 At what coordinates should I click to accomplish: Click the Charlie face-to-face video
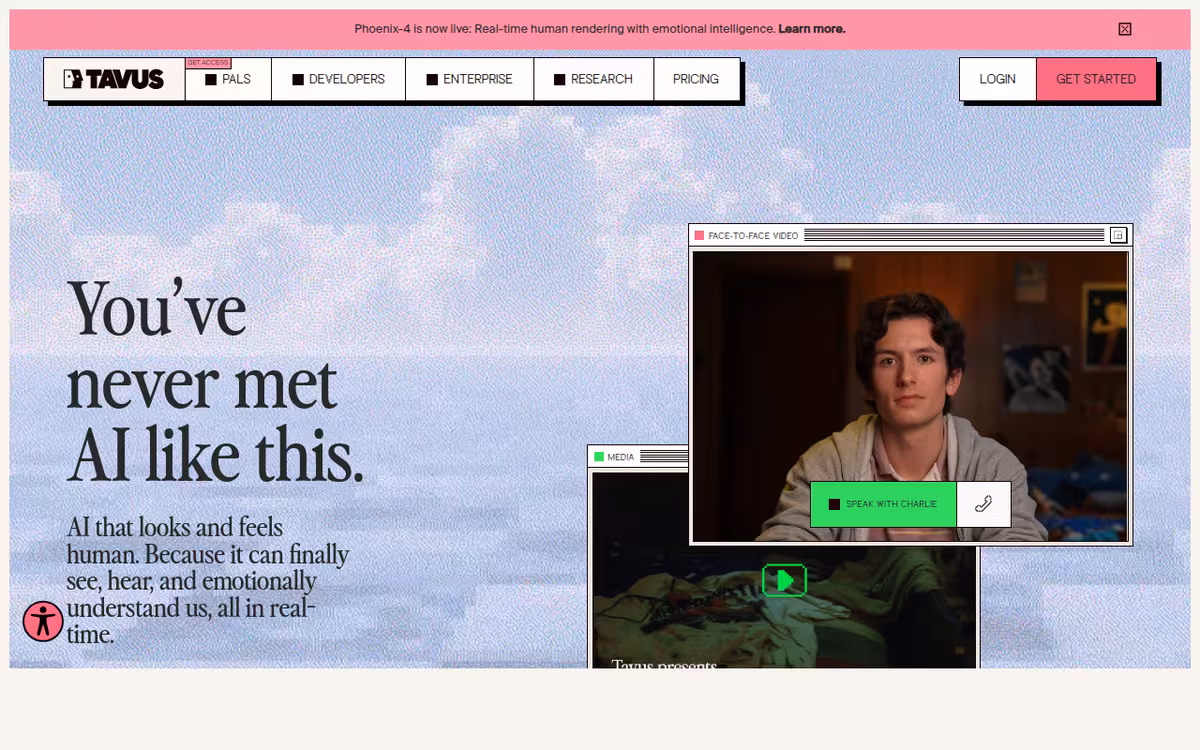[x=910, y=396]
